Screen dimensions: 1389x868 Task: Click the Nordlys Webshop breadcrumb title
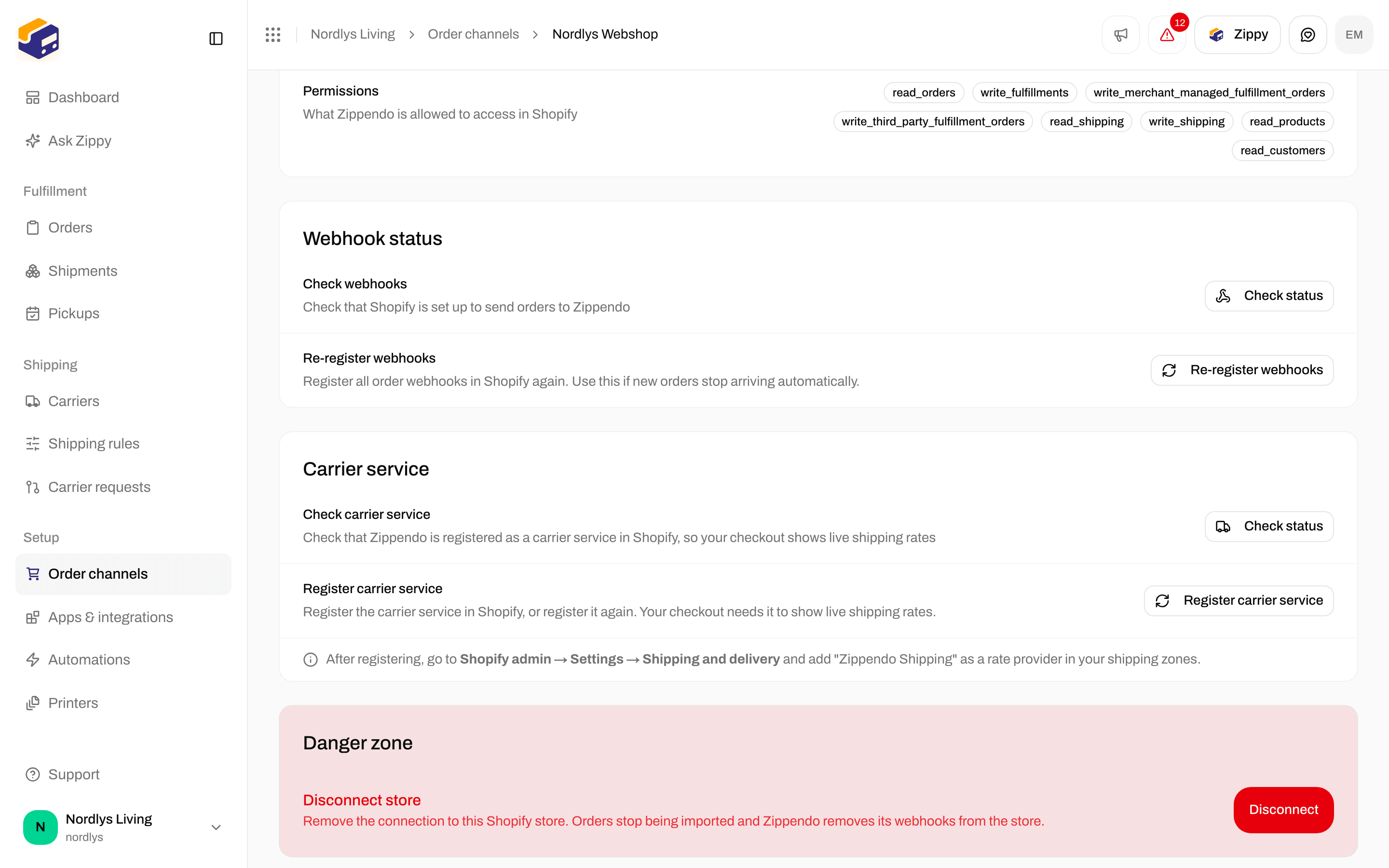tap(605, 34)
